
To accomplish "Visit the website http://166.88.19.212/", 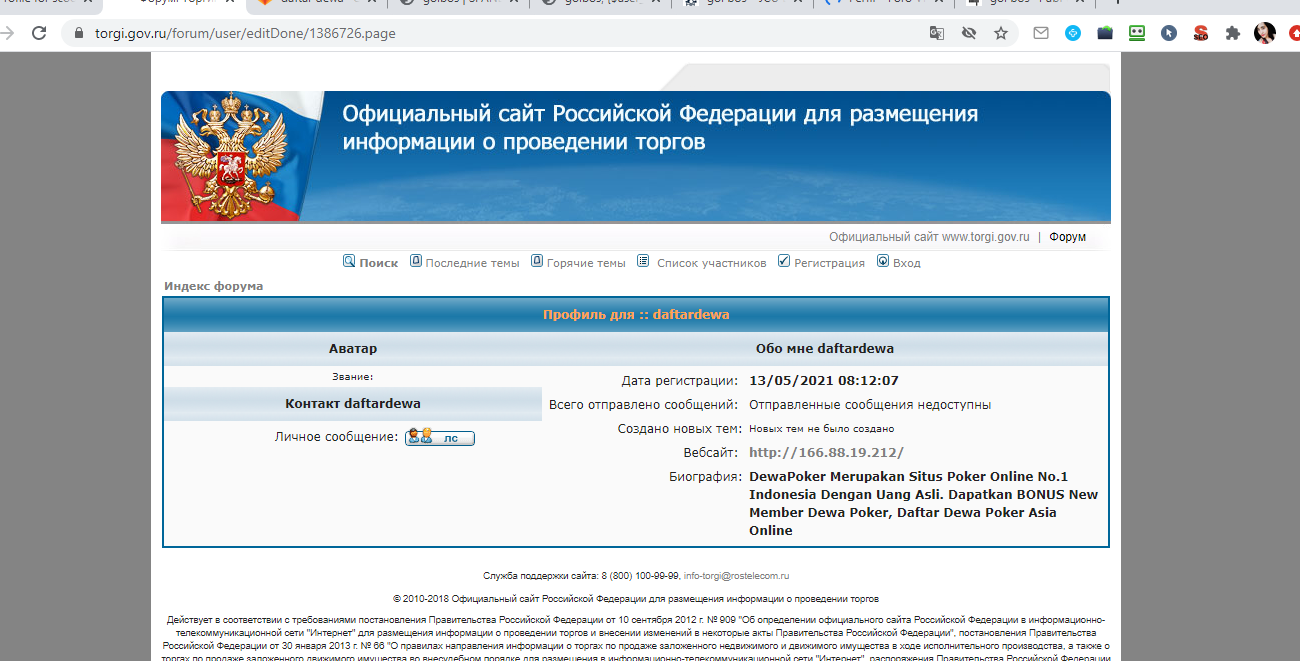I will [827, 452].
